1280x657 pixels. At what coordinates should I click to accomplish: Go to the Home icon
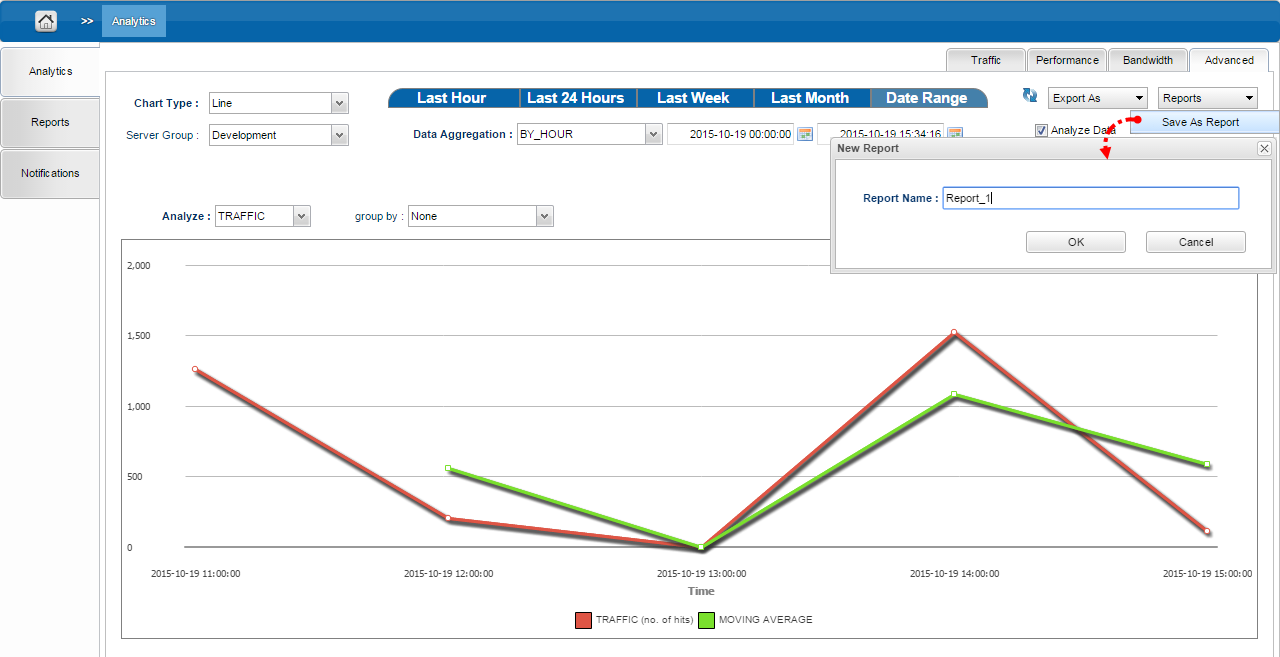pyautogui.click(x=46, y=21)
